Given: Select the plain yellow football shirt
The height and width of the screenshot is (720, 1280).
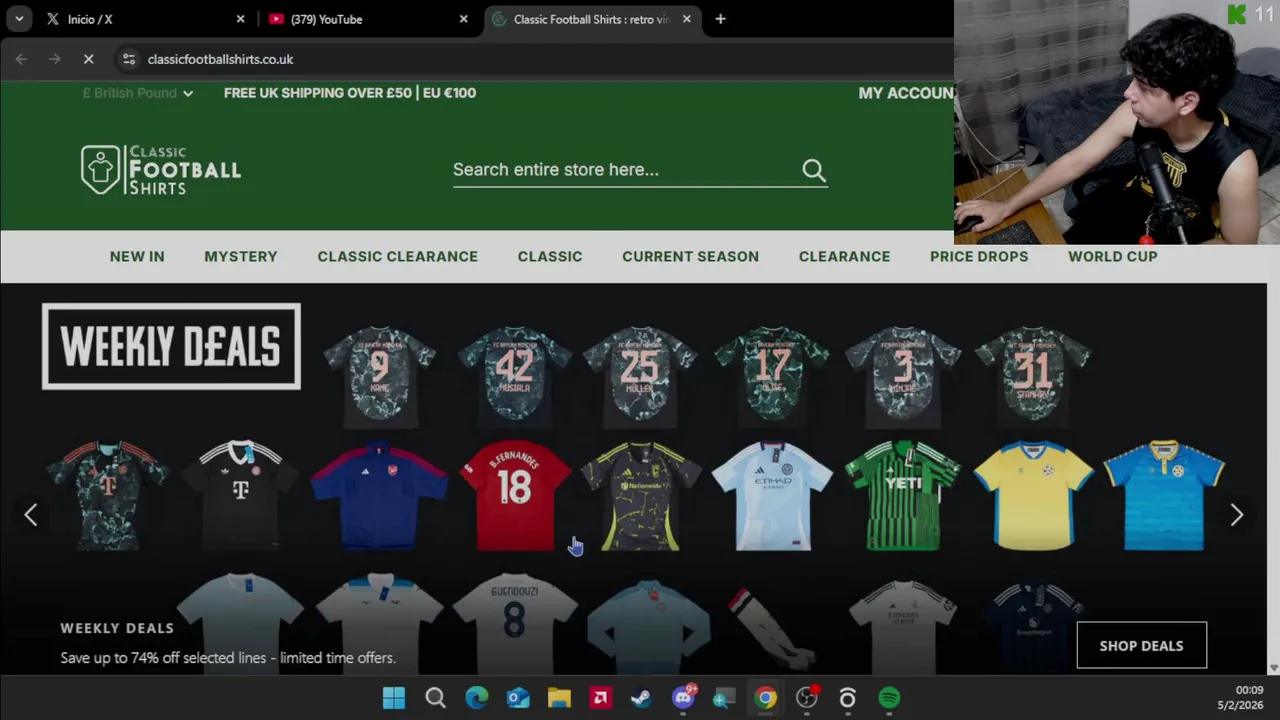Looking at the screenshot, I should pos(1033,496).
